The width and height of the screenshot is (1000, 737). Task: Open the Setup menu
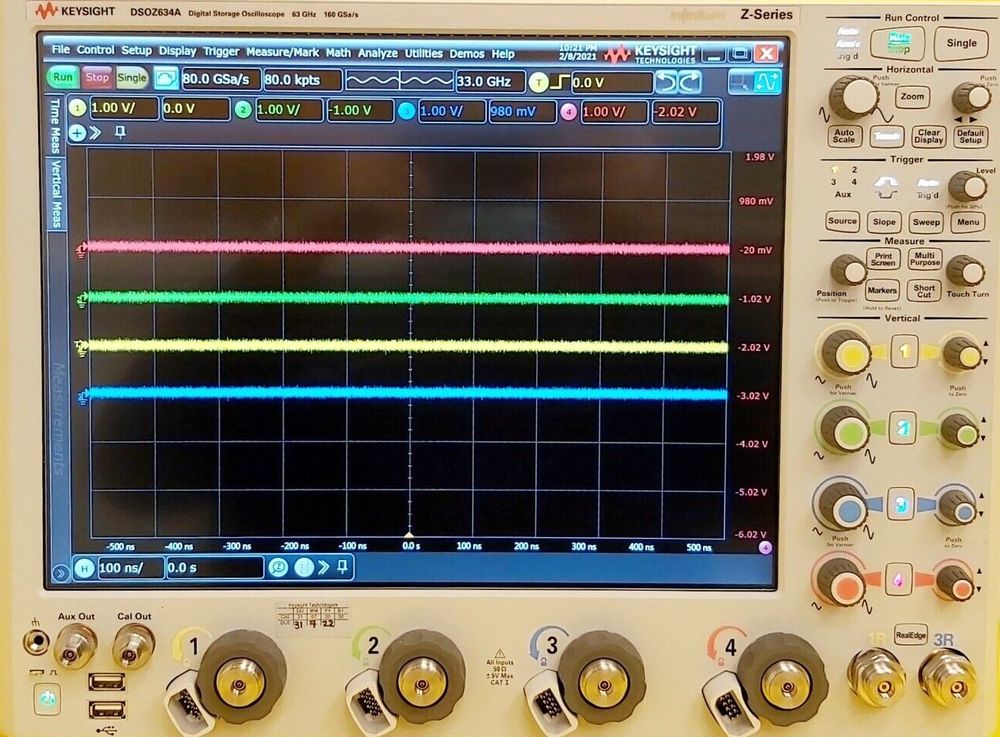(136, 50)
